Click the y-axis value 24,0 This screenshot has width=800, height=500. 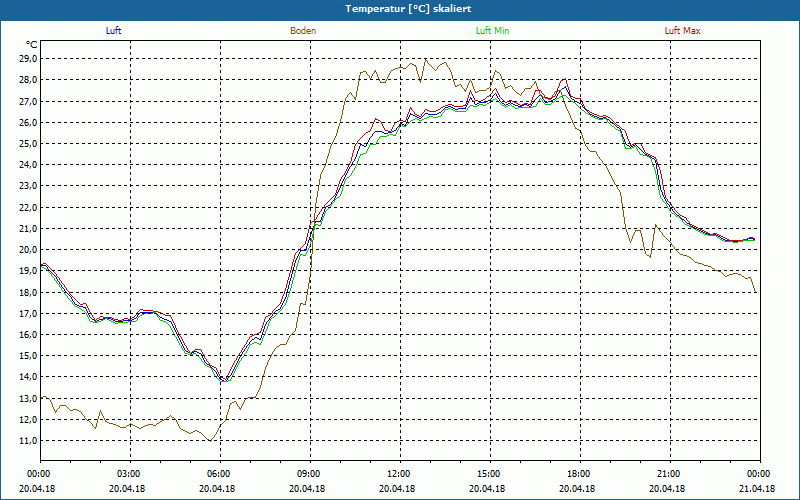click(x=29, y=165)
